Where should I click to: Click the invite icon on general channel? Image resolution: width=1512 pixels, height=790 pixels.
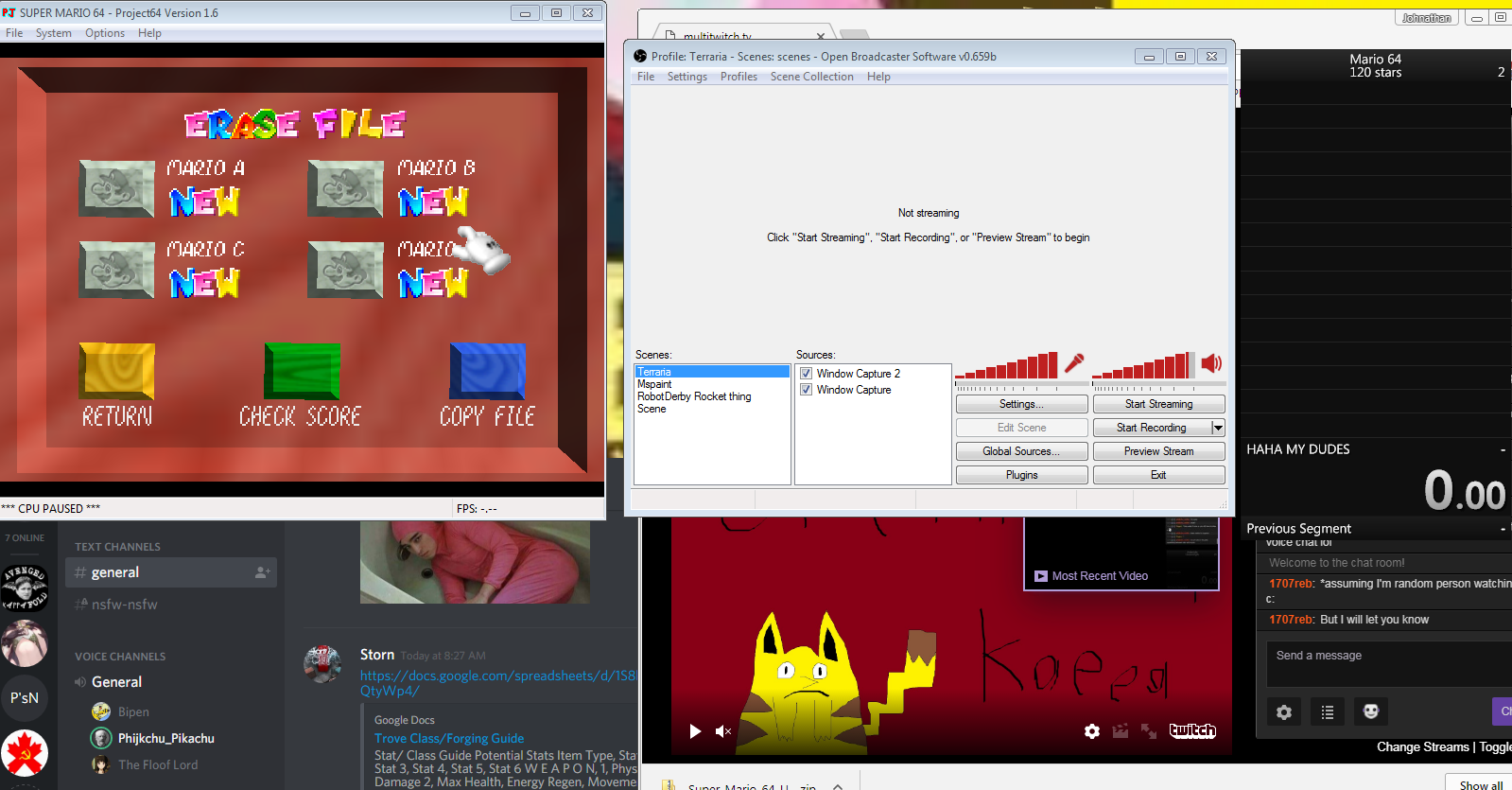pos(263,572)
